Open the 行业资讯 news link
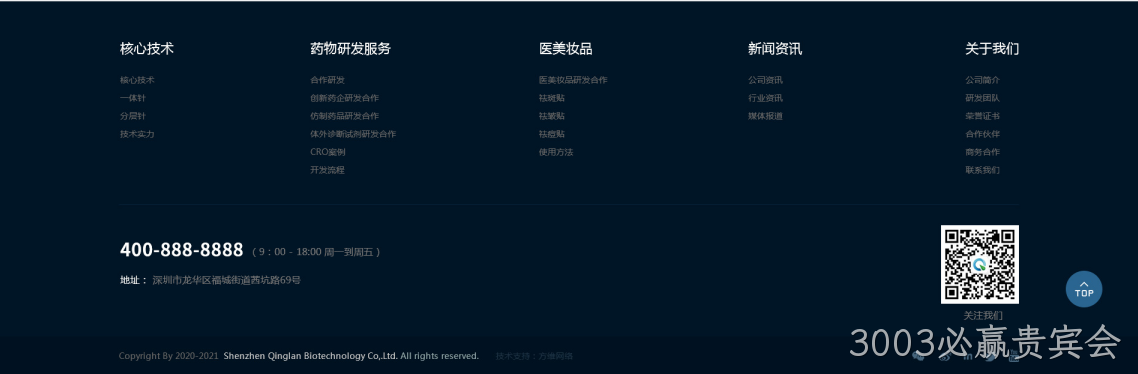The height and width of the screenshot is (374, 1138). [x=765, y=98]
